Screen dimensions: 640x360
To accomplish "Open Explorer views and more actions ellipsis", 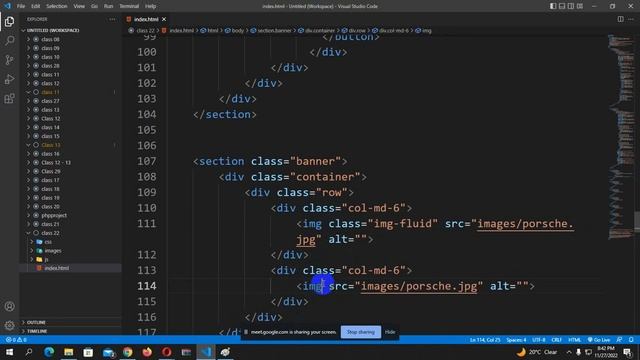I will [112, 19].
